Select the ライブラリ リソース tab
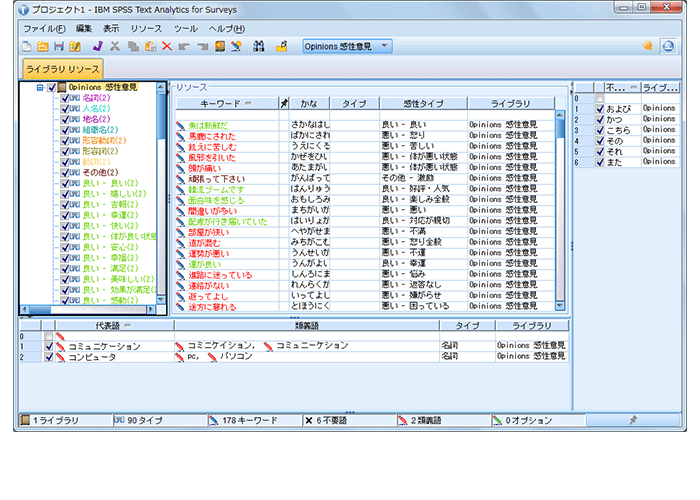The height and width of the screenshot is (500, 700). (x=63, y=69)
